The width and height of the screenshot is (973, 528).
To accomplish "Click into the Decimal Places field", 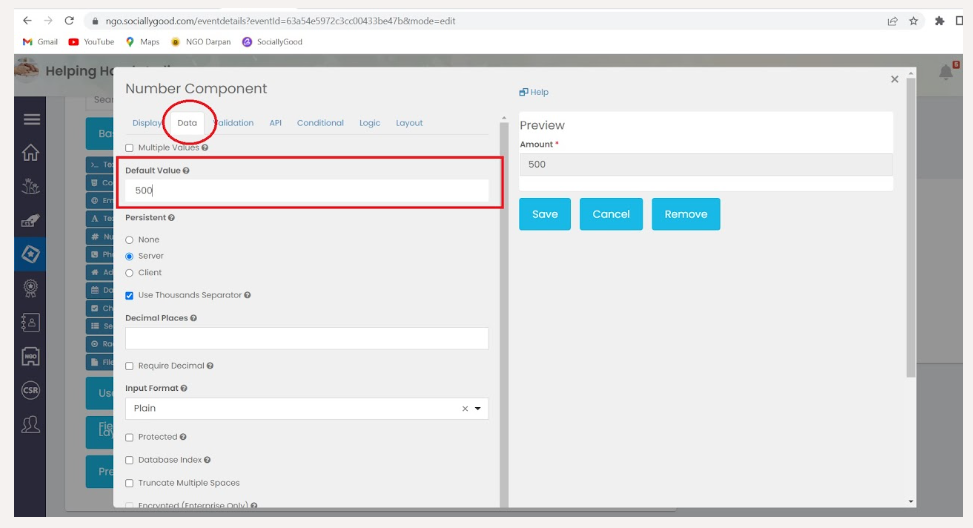I will (x=306, y=339).
